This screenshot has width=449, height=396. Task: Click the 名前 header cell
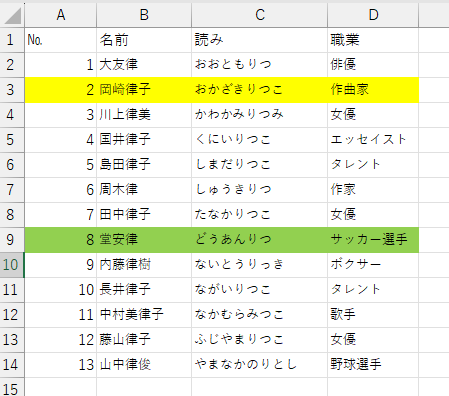[x=144, y=40]
